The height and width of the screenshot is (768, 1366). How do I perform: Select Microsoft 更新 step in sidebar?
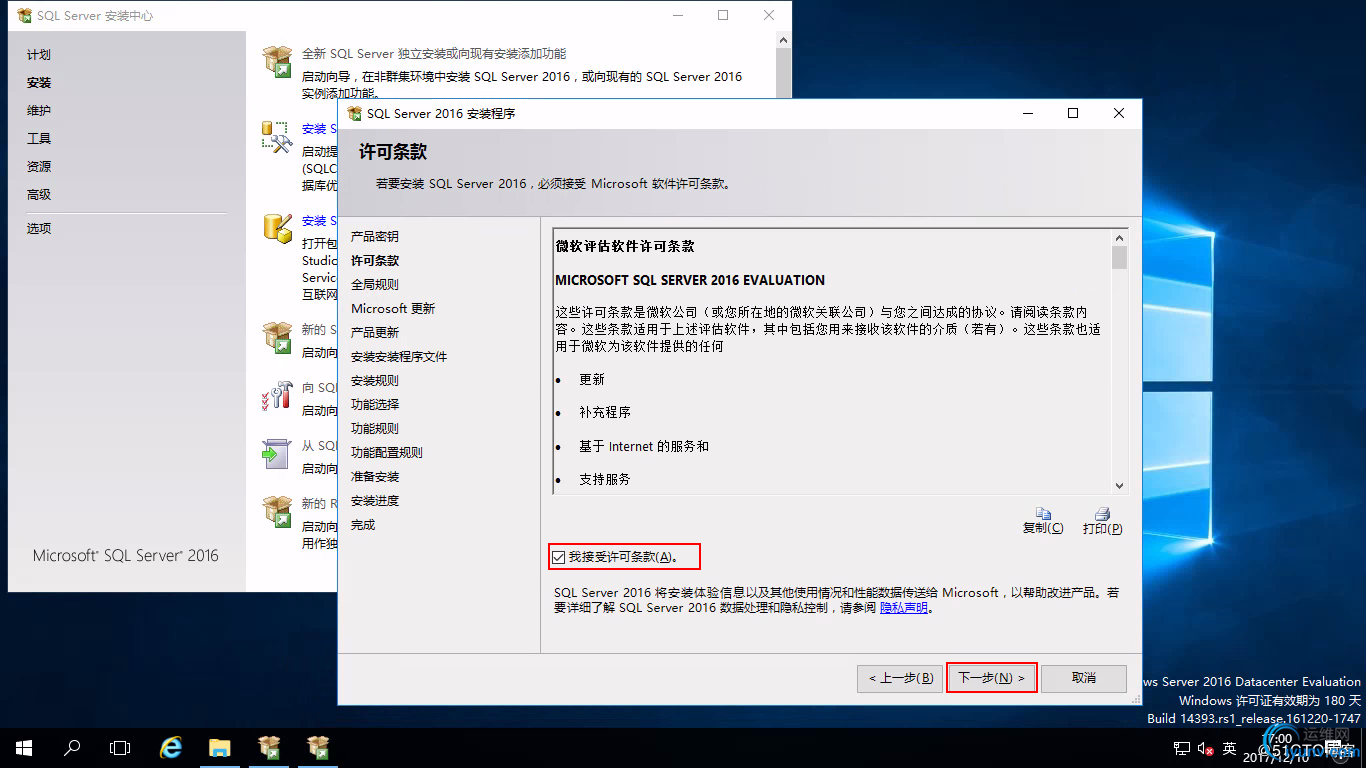pyautogui.click(x=393, y=308)
